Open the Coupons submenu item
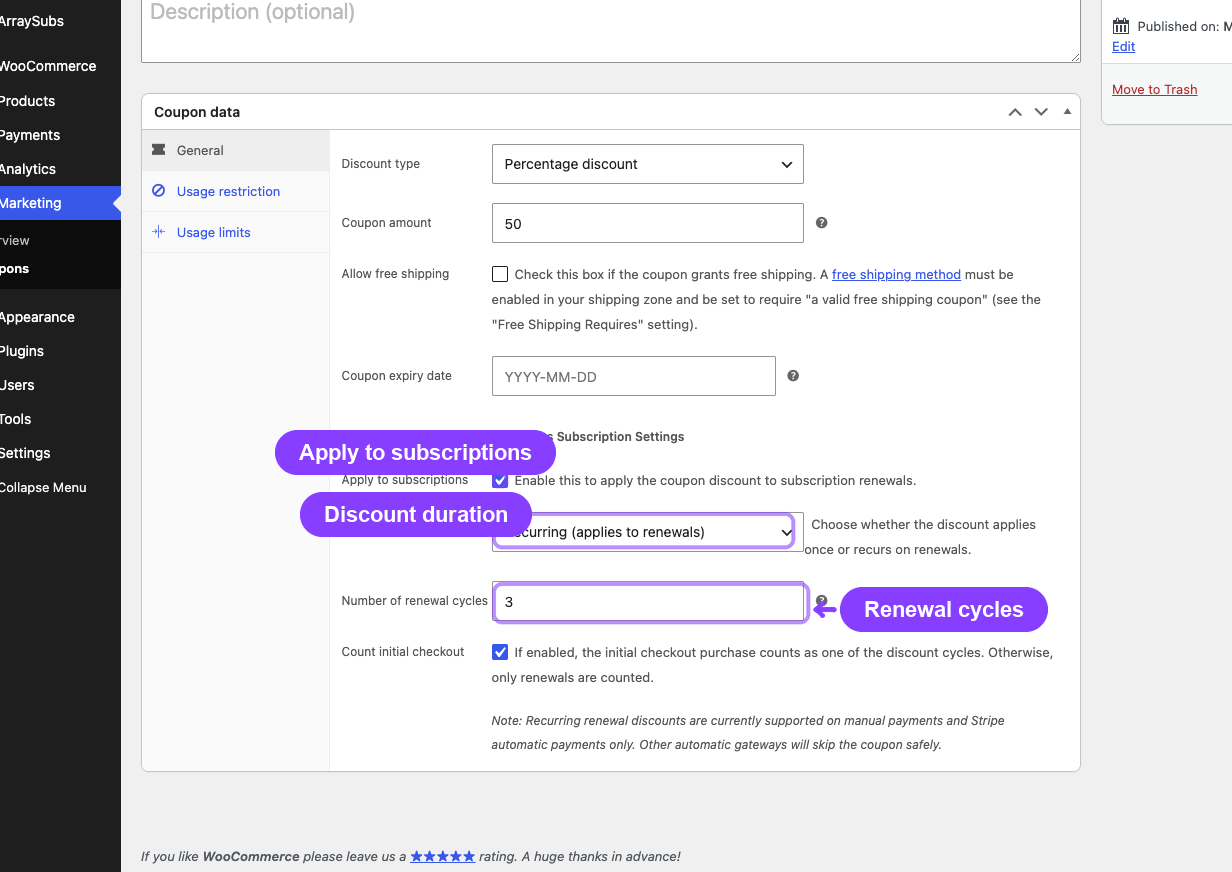 coord(60,268)
